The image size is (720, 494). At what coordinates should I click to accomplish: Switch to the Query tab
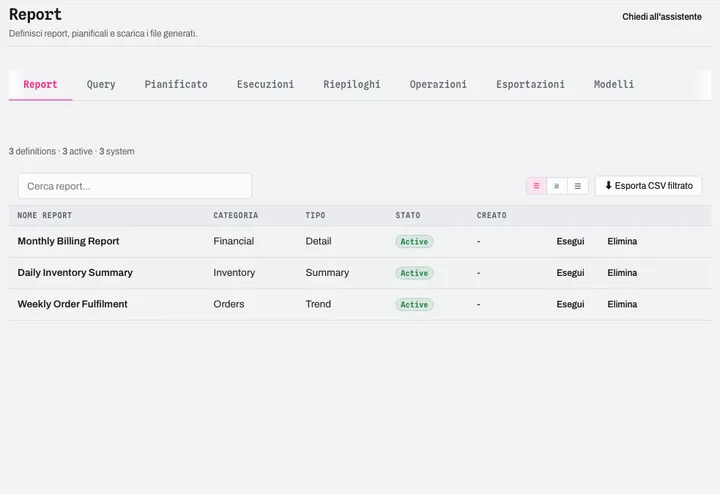tap(101, 84)
